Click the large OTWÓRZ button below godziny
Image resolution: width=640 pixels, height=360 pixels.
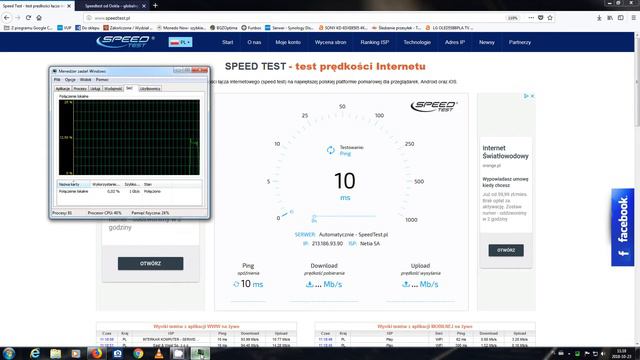pyautogui.click(x=151, y=264)
